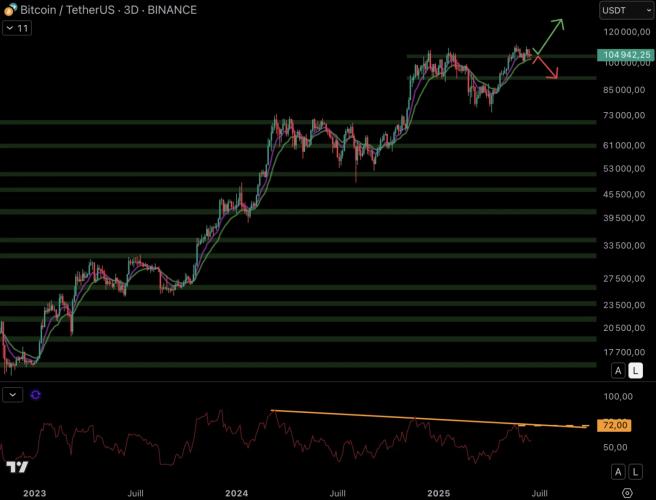Viewport: 656px width, 500px height.
Task: Toggle log scale L on RSI pane
Action: 636,472
